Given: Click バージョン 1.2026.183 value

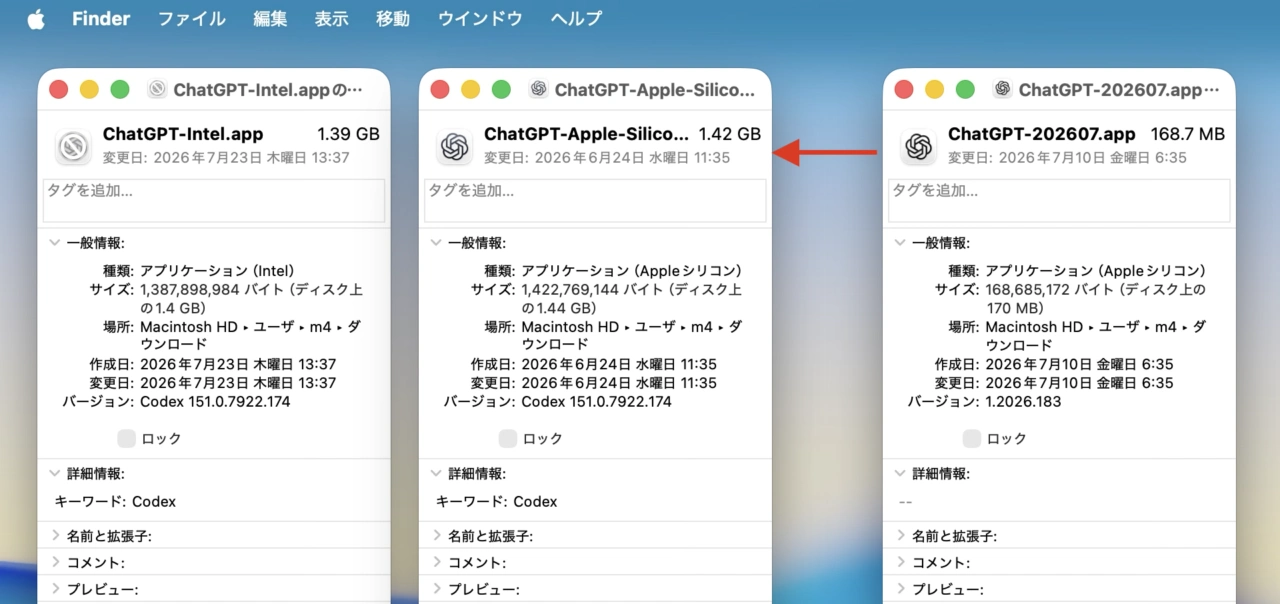Looking at the screenshot, I should click(x=1023, y=401).
